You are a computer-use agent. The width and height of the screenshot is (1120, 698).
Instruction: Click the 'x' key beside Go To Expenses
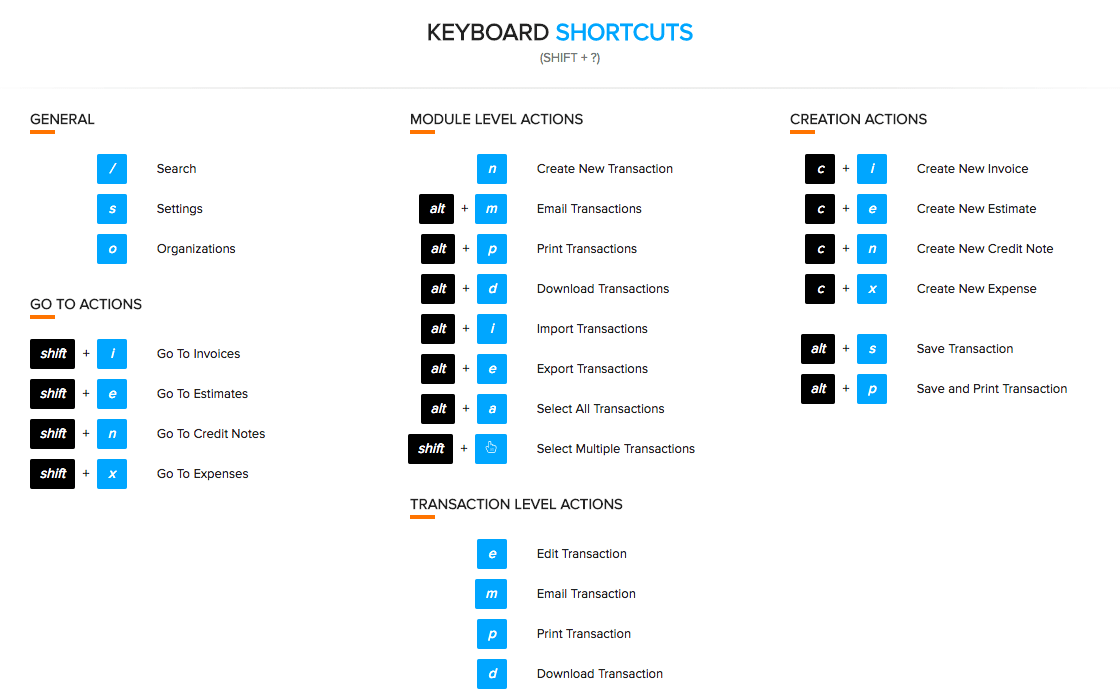pos(111,473)
